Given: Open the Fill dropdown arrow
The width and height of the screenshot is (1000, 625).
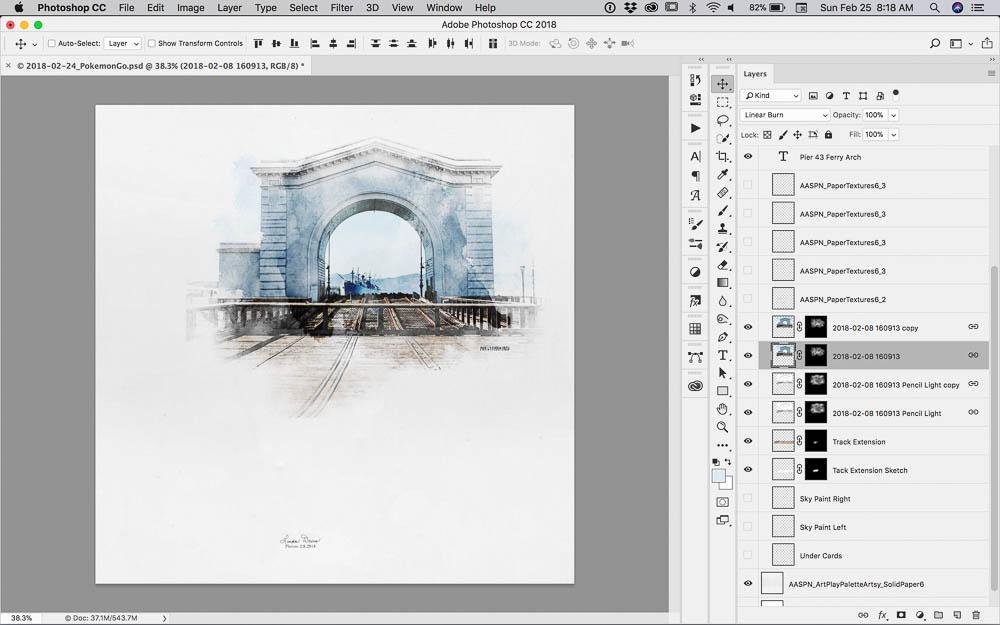Looking at the screenshot, I should 893,135.
